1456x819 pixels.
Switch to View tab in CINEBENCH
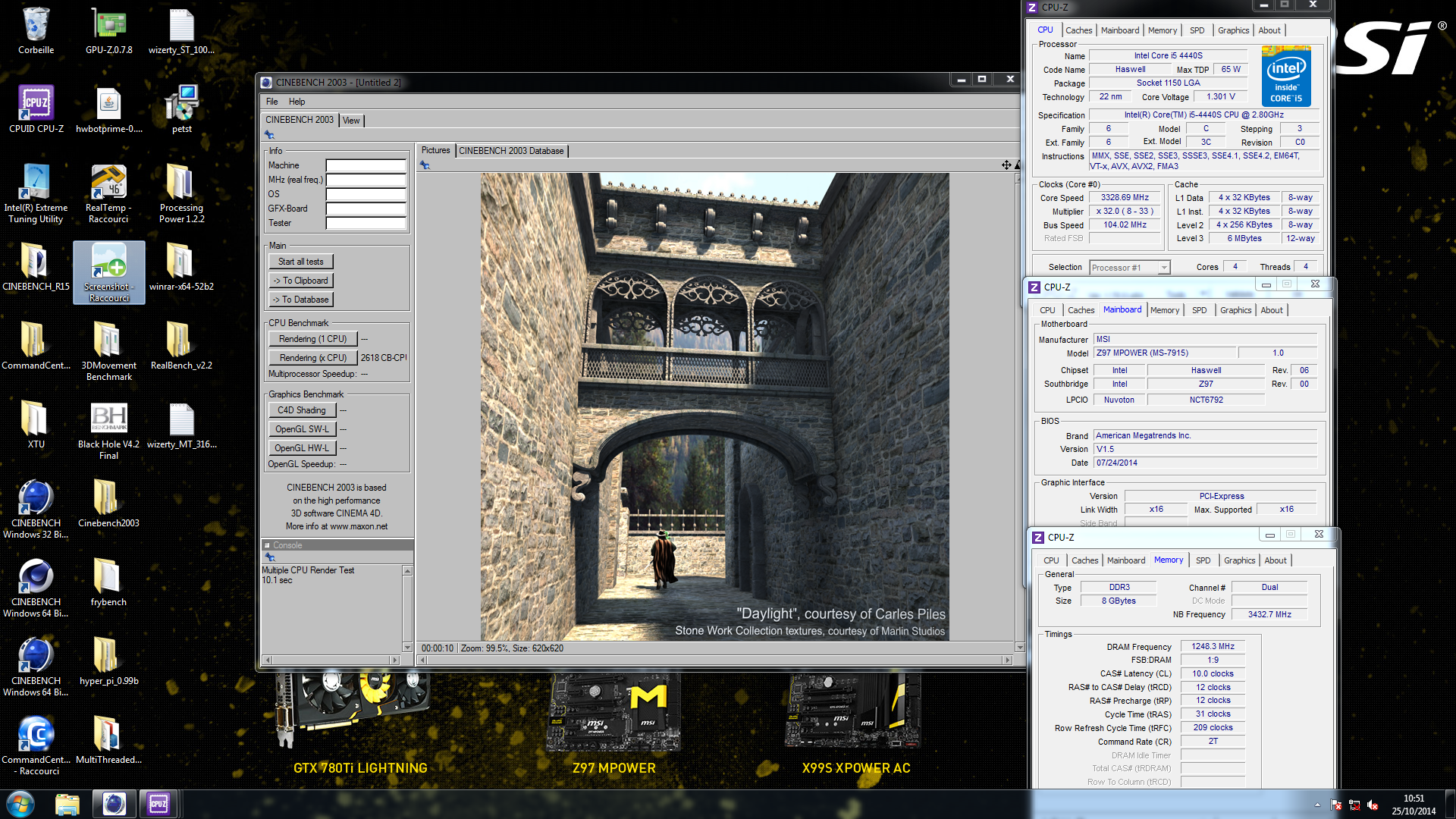point(351,121)
